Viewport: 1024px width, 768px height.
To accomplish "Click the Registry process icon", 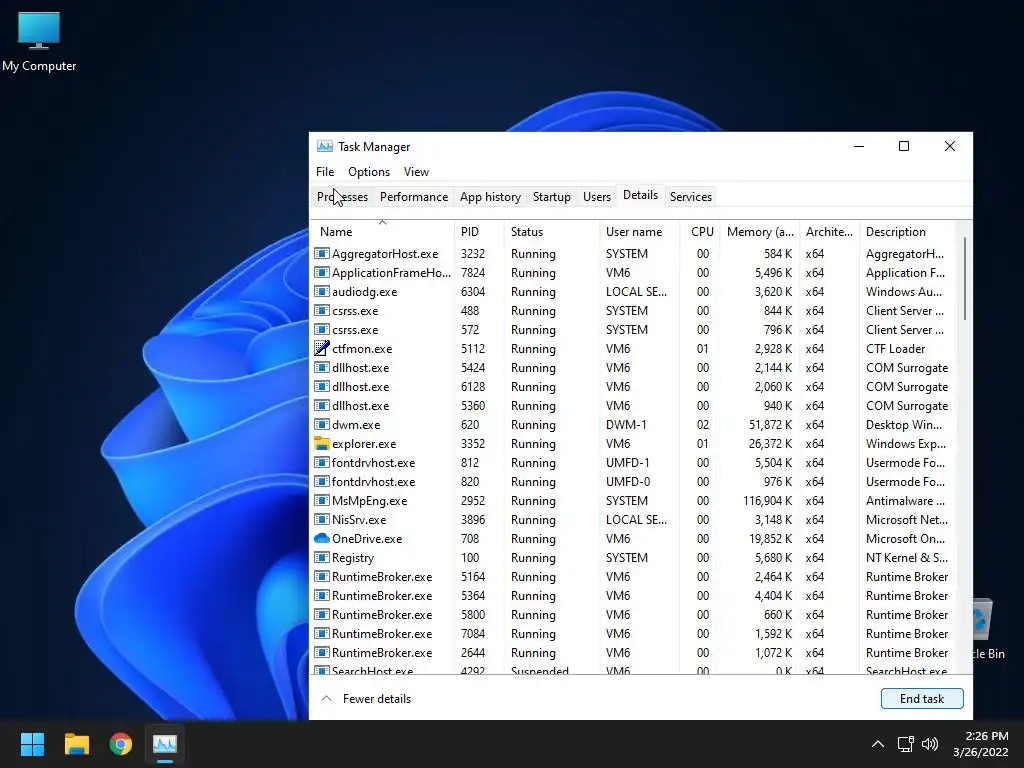I will click(x=321, y=558).
